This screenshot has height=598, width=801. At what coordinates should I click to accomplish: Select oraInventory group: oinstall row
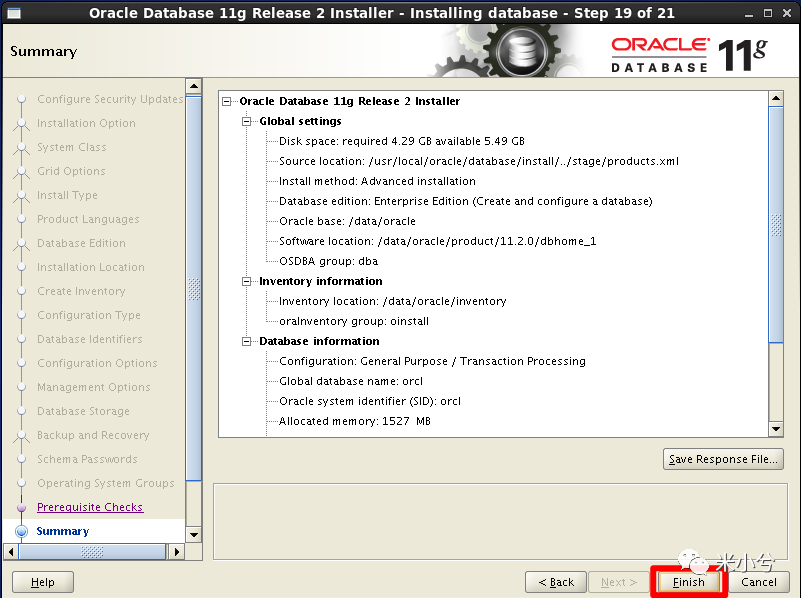pyautogui.click(x=354, y=321)
